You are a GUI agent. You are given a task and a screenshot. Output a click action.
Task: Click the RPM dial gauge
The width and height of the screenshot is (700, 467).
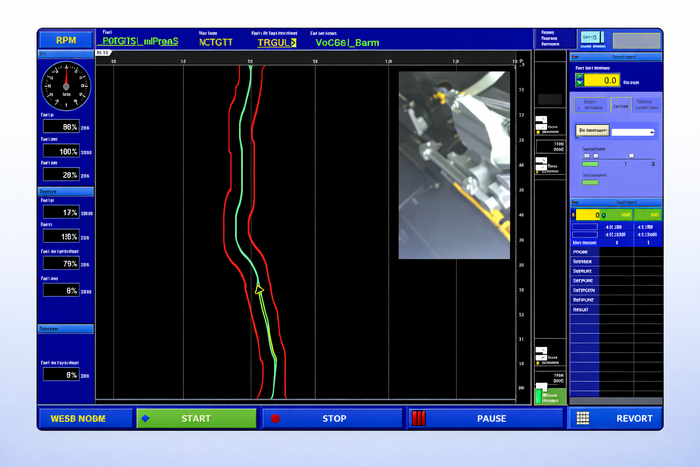66,86
